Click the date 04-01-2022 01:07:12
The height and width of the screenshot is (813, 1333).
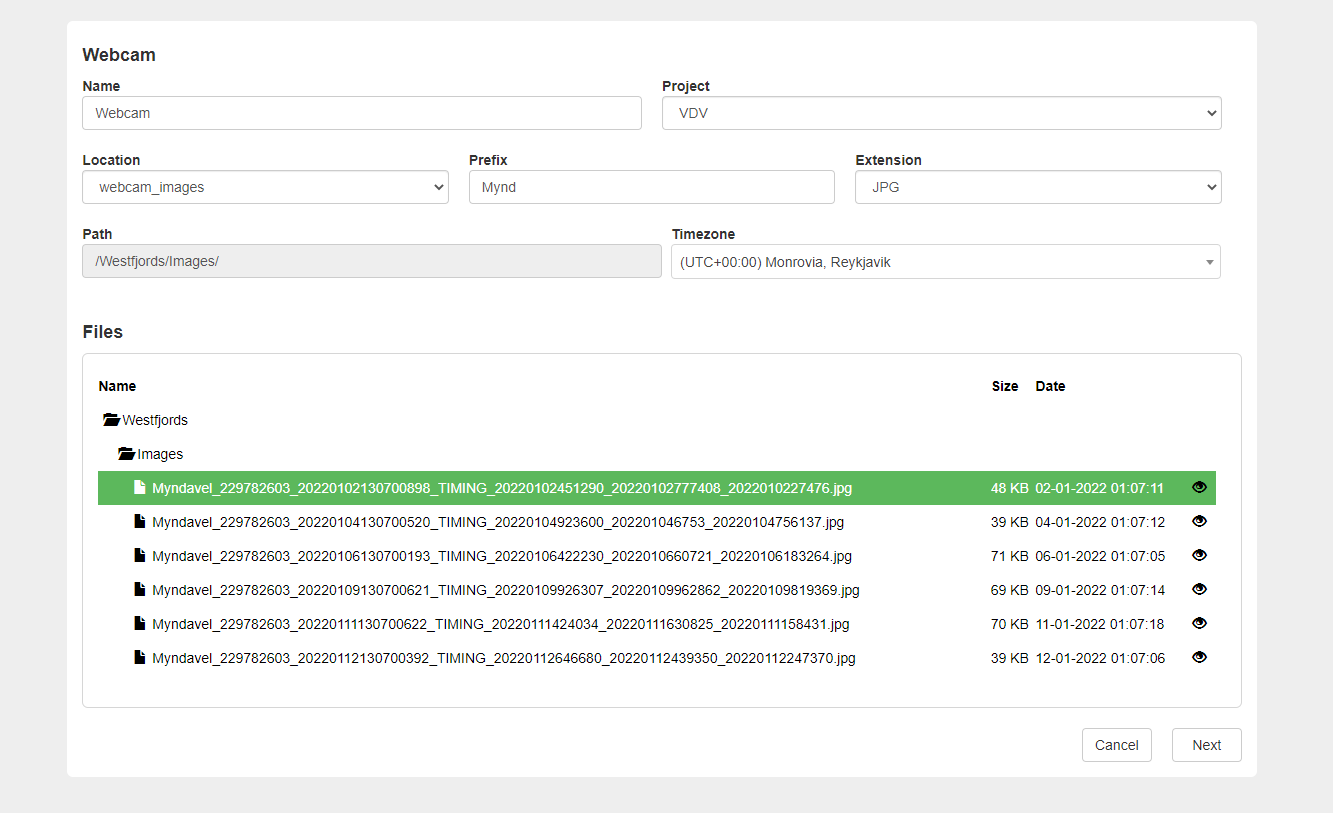coord(1100,522)
